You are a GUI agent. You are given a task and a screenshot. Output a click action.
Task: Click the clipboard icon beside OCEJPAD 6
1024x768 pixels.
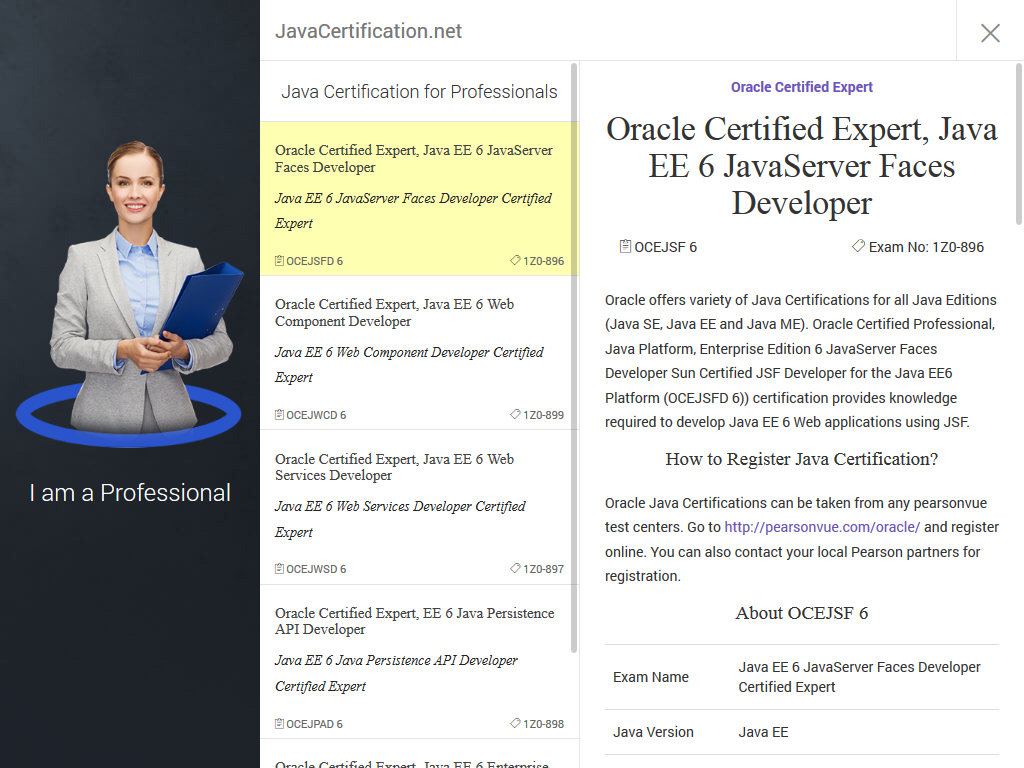(x=277, y=723)
